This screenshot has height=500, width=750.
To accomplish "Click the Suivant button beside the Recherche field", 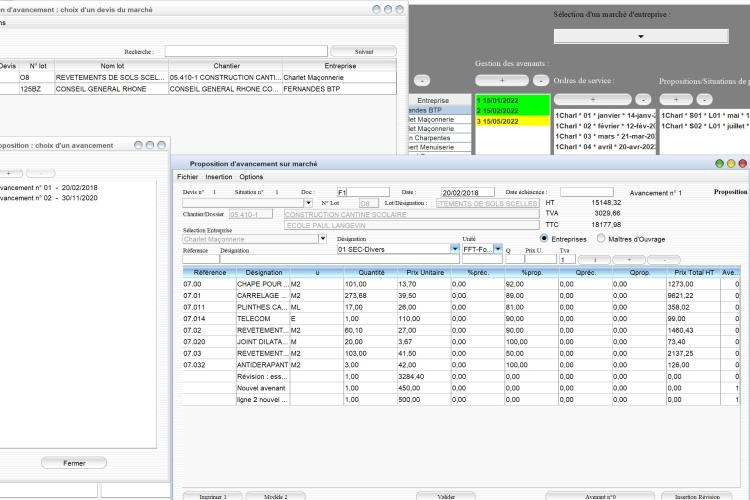I will [x=364, y=51].
